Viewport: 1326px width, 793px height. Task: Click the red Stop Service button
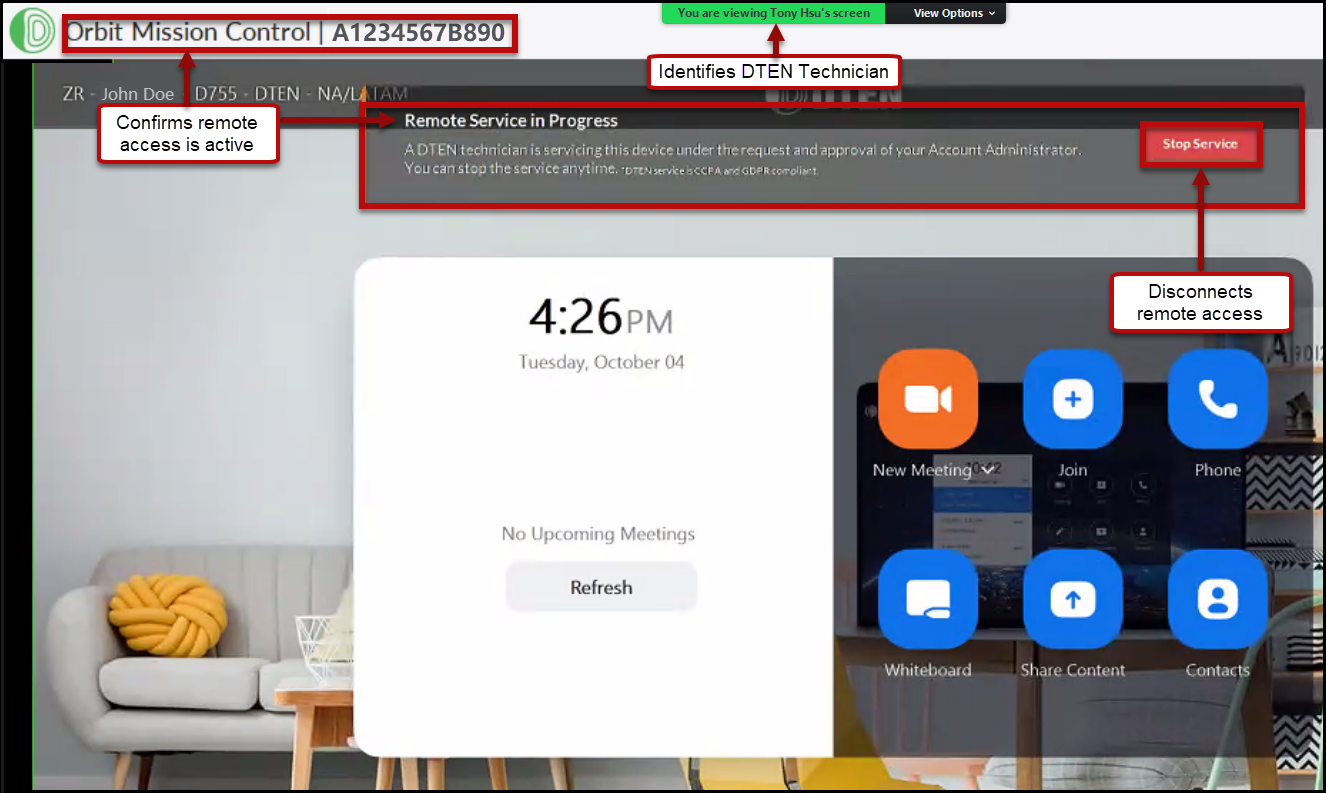pos(1200,144)
